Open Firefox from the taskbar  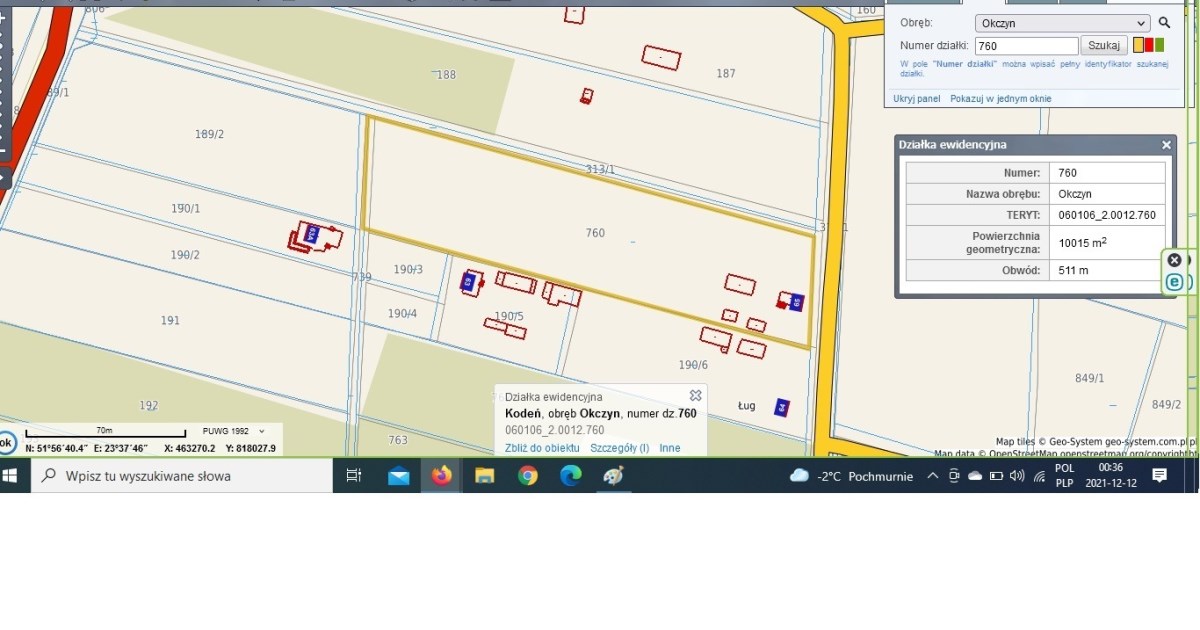tap(441, 476)
